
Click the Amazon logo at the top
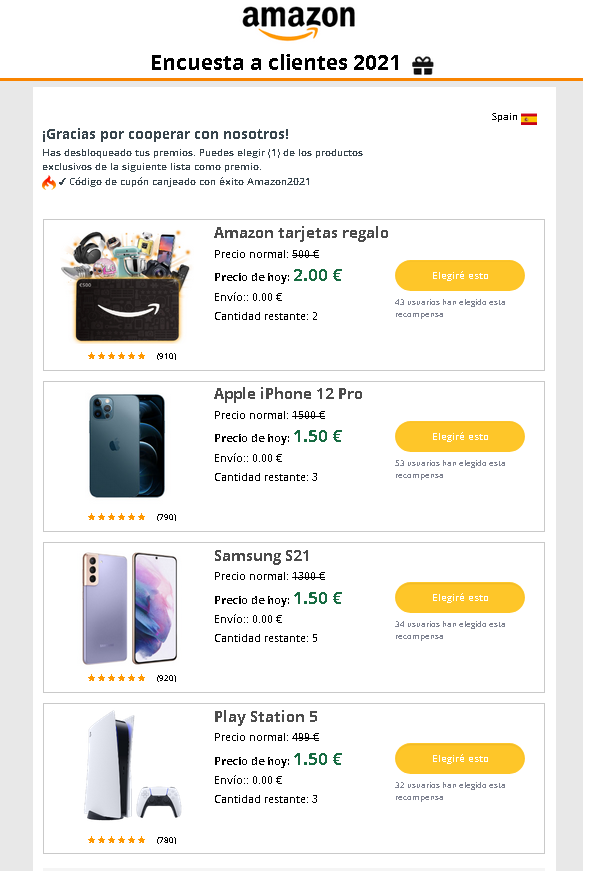point(299,20)
